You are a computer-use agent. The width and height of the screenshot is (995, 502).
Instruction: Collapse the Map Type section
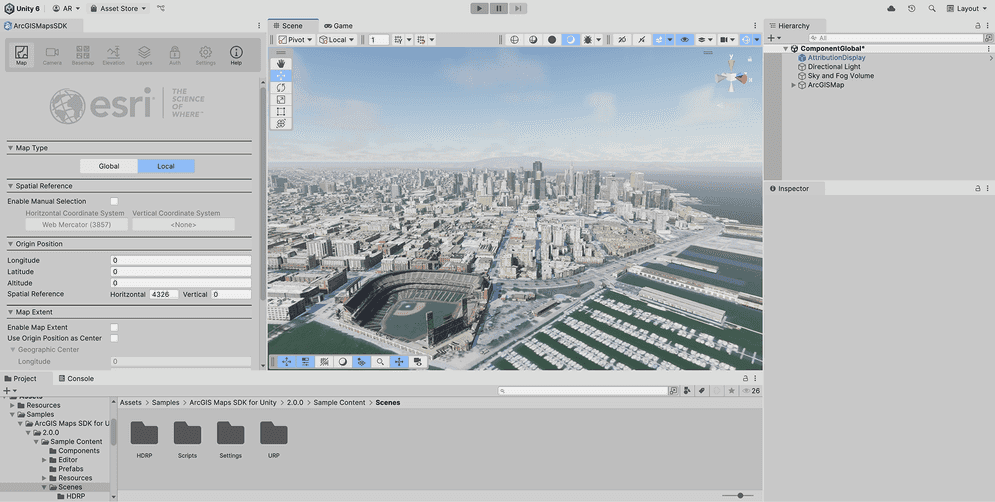(10, 148)
